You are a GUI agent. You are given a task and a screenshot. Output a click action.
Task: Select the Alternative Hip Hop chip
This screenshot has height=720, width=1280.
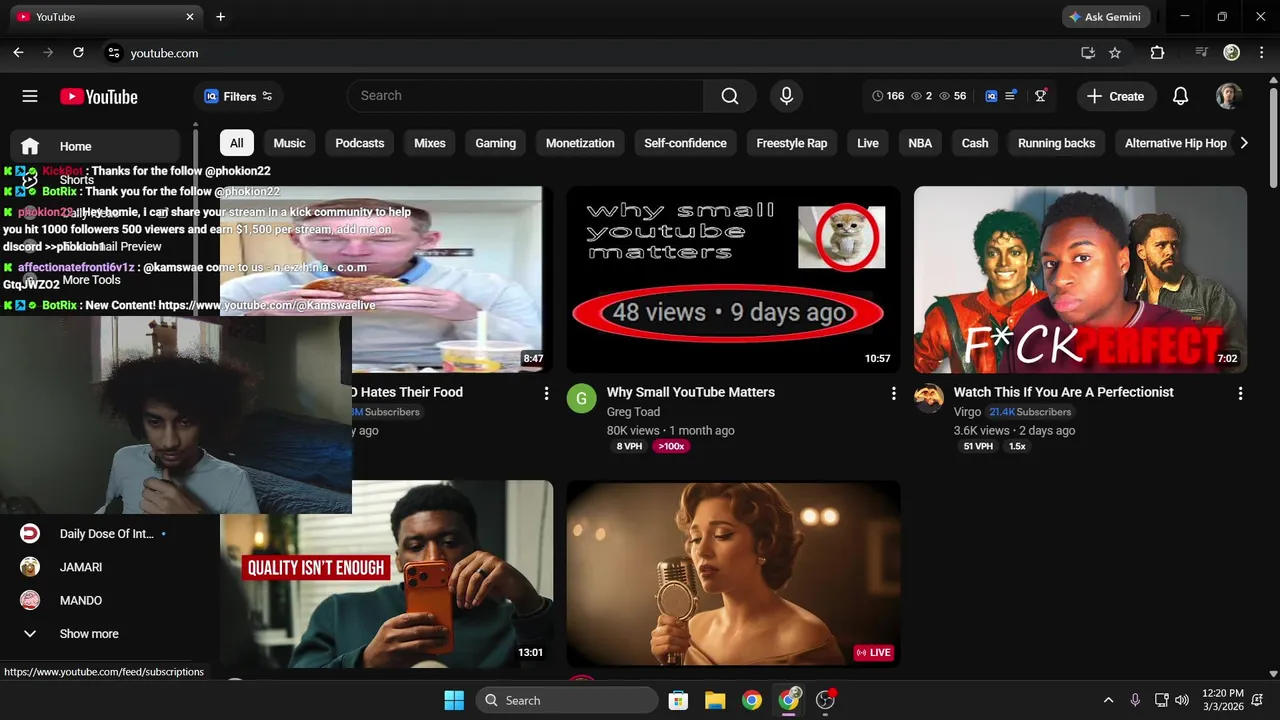pyautogui.click(x=1175, y=143)
